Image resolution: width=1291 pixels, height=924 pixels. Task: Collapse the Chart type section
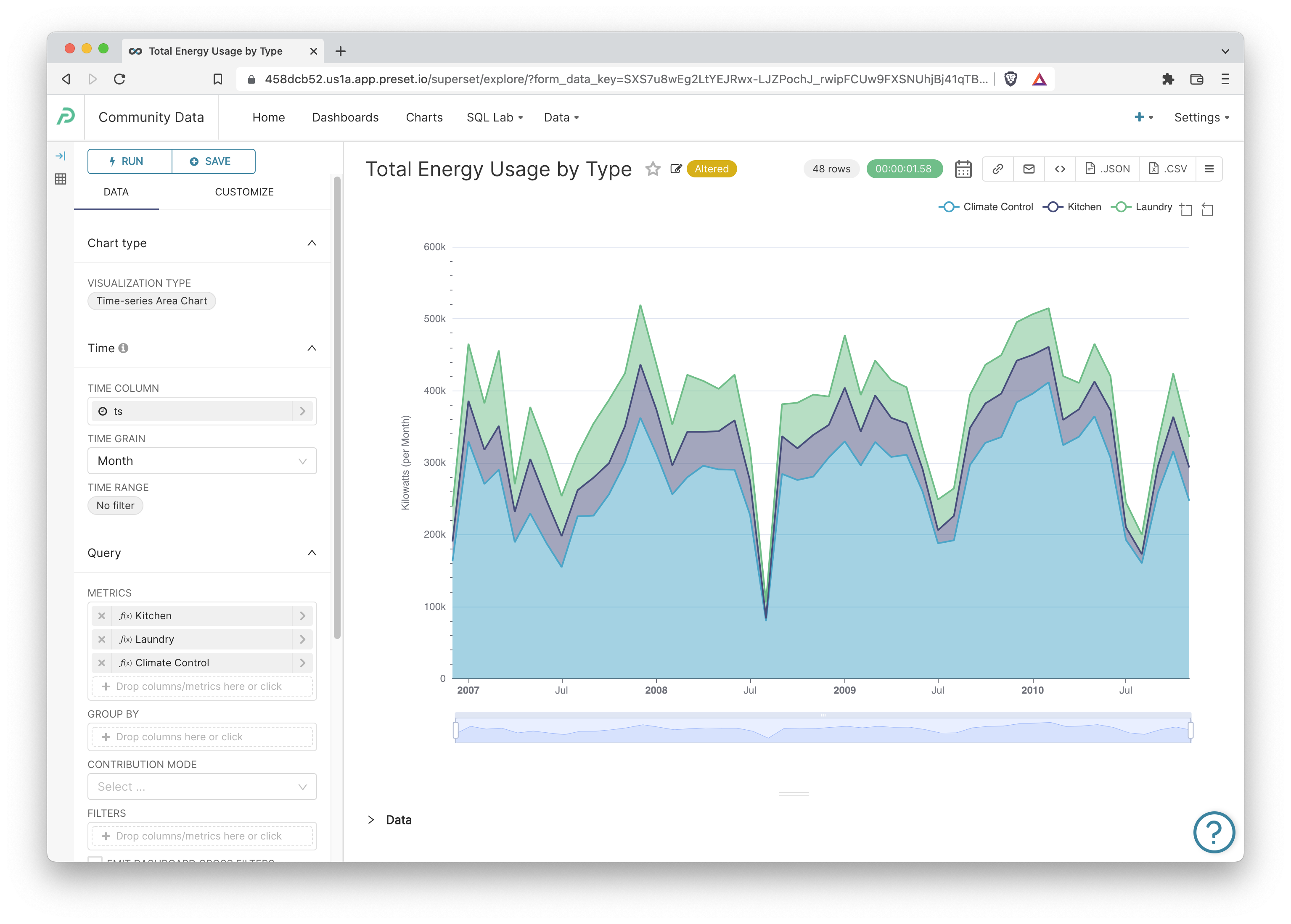(x=311, y=243)
